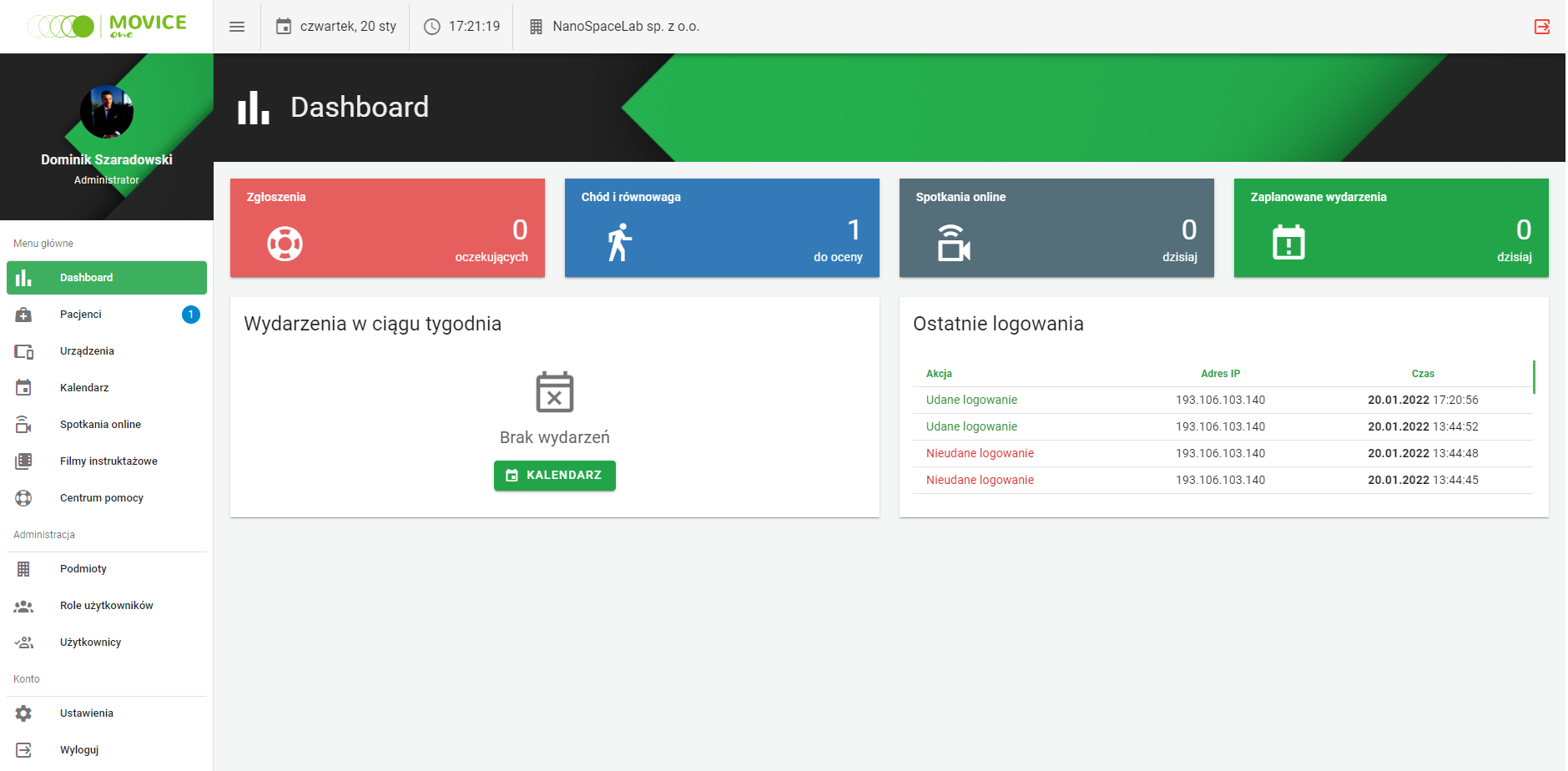Select the Role użytkowników group icon
Screen dimensions: 1568x771
[24, 605]
